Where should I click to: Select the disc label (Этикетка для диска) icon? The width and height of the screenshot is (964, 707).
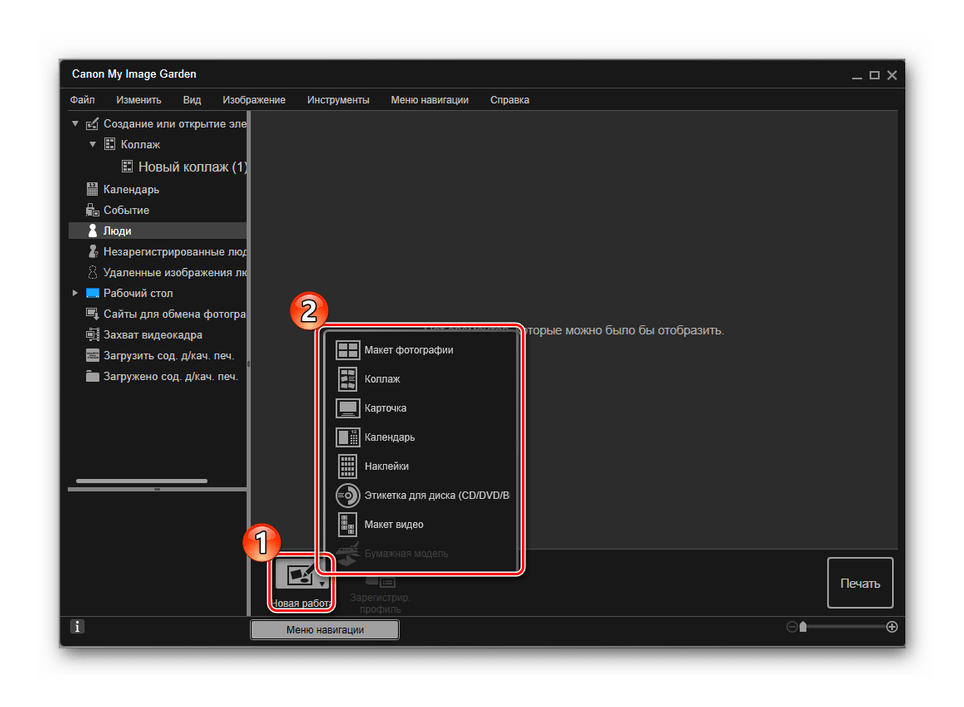(347, 495)
